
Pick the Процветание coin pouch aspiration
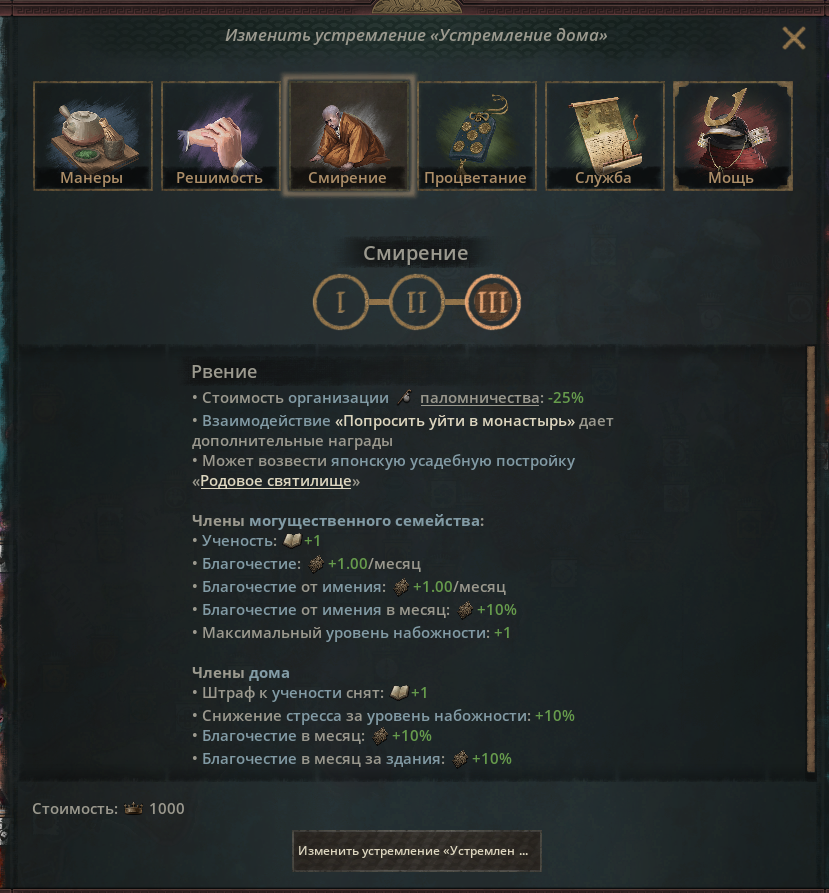point(477,136)
